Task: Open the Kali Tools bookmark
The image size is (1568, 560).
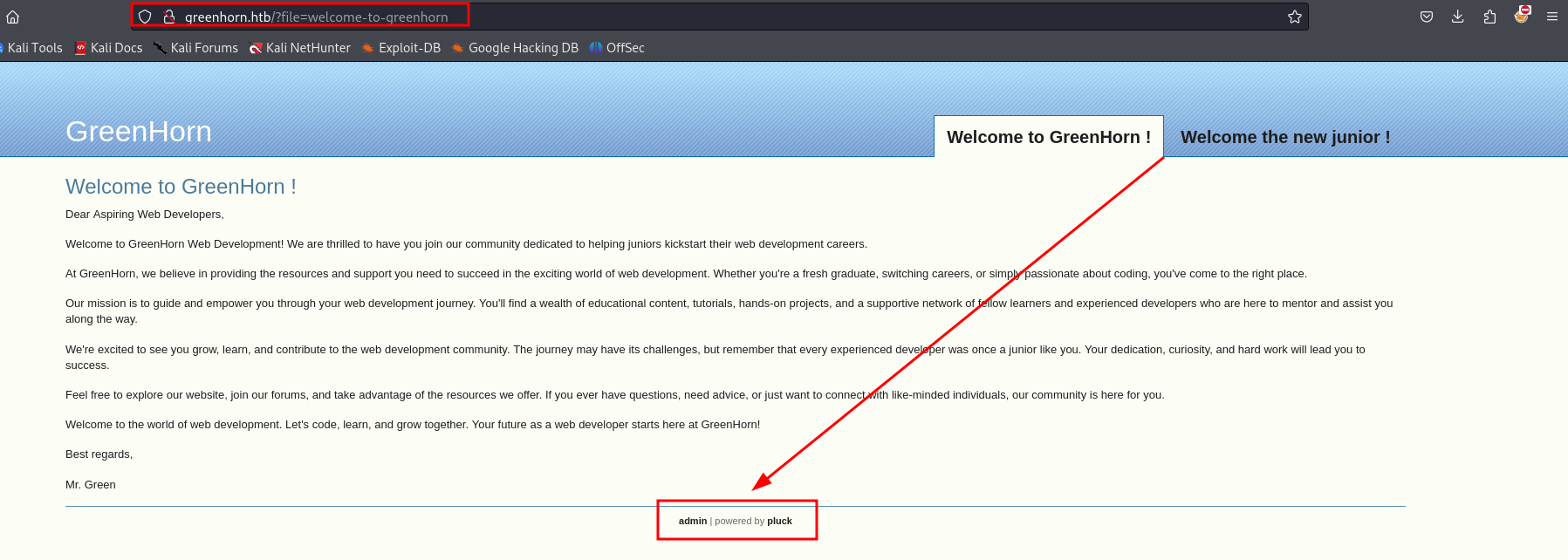Action: pos(31,48)
